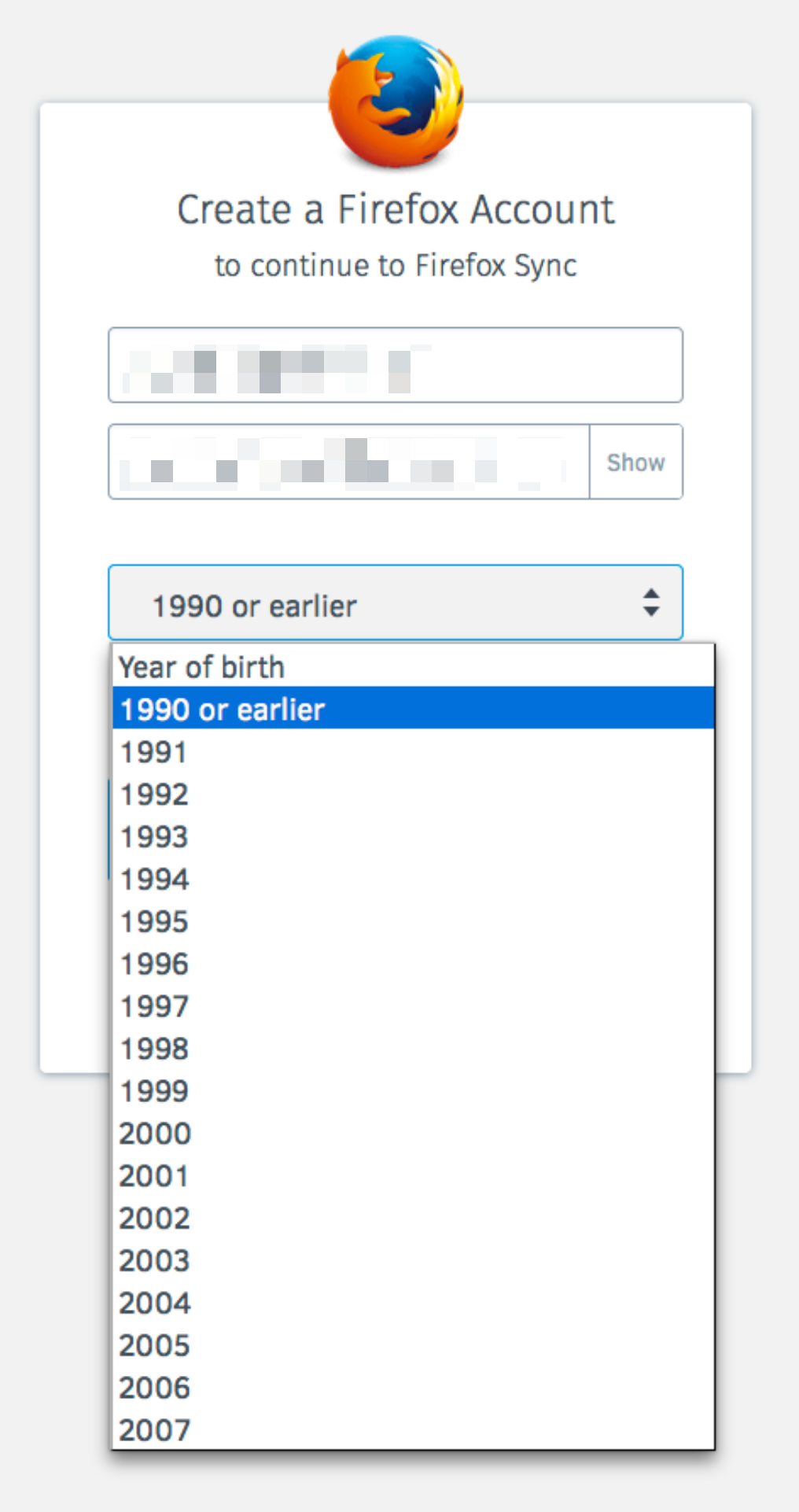This screenshot has width=799, height=1512.
Task: Click the dropdown's up-down arrow icon
Action: pos(651,603)
